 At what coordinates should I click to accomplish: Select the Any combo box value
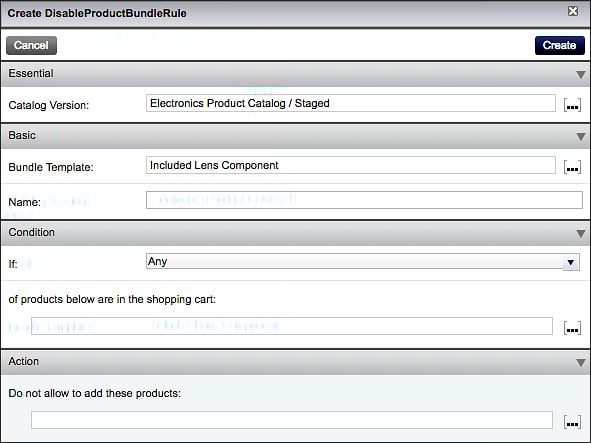click(354, 261)
